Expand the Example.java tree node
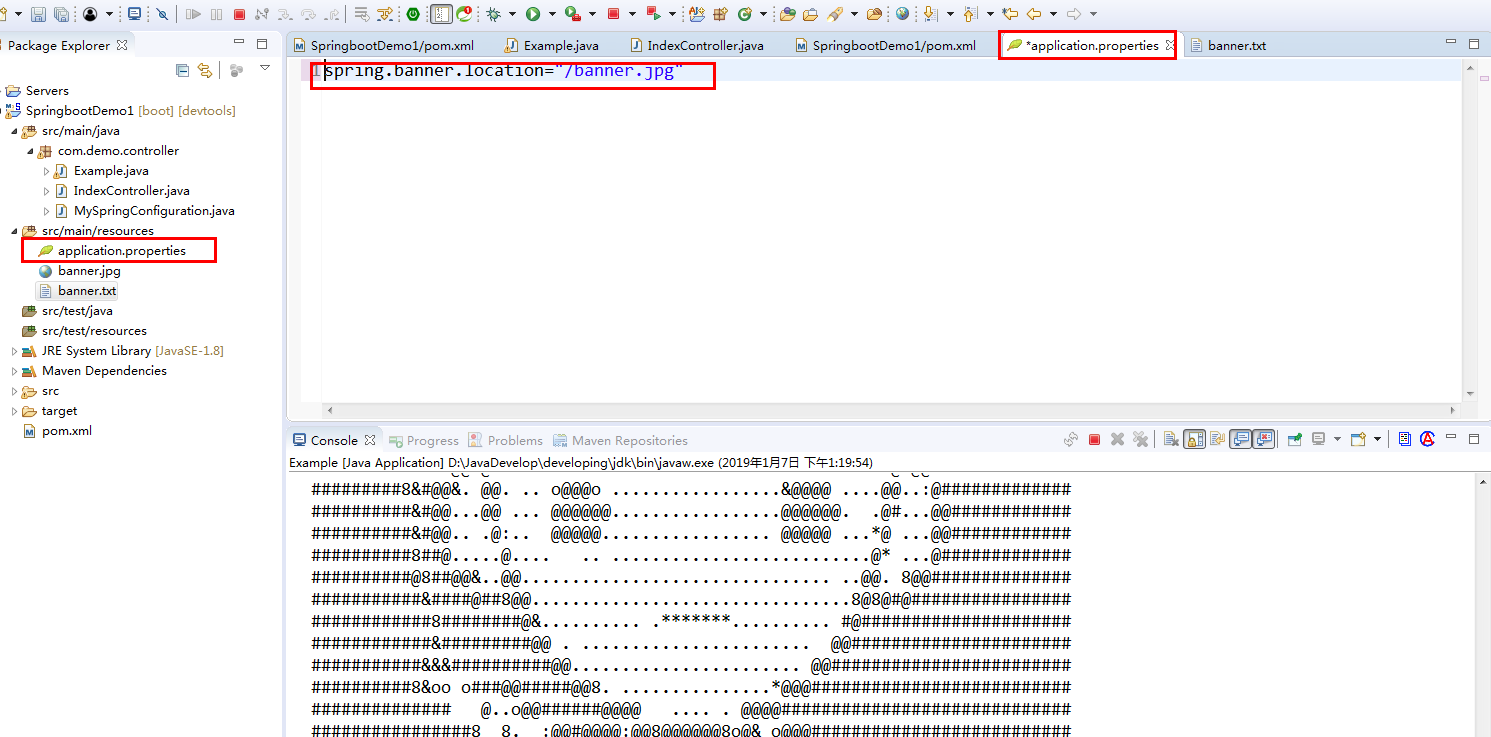The width and height of the screenshot is (1491, 737). point(46,171)
